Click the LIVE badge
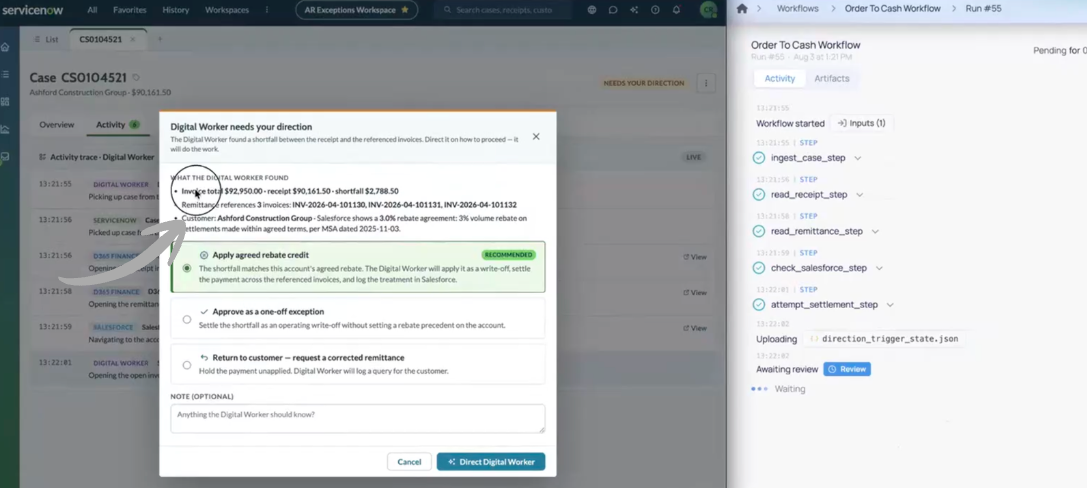Screen dimensions: 1087x488 click(x=694, y=157)
